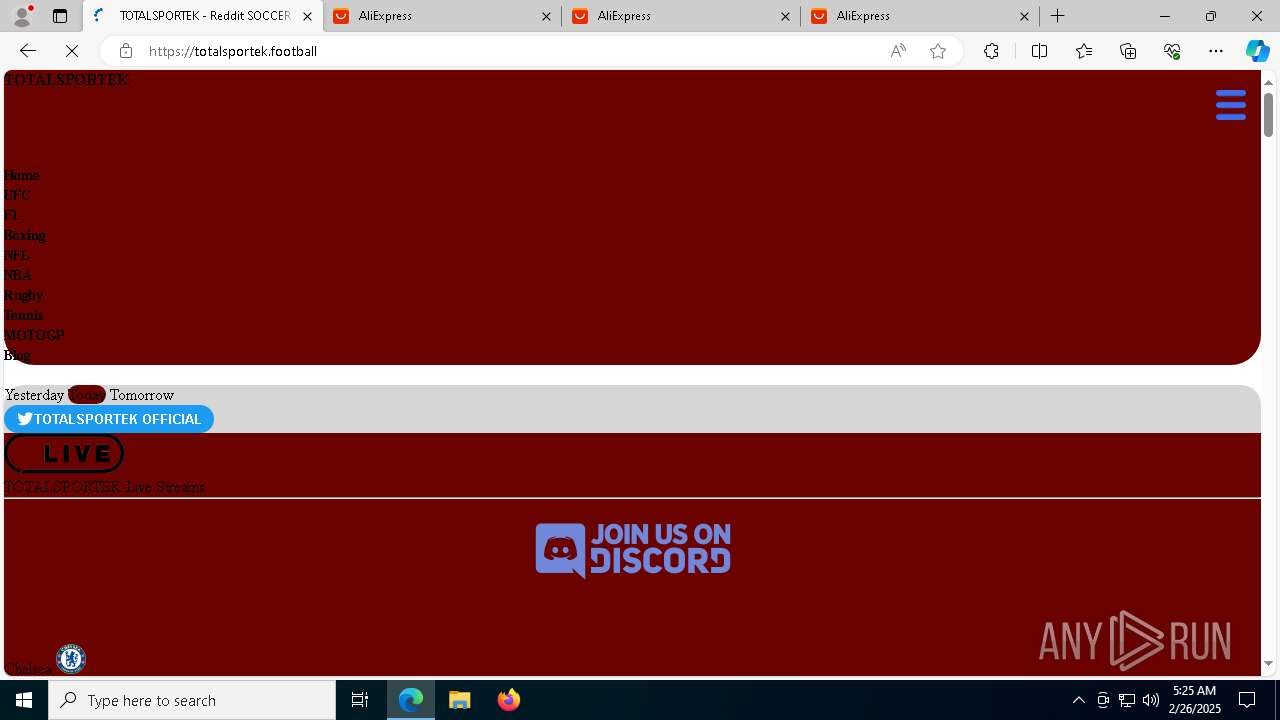Open the Boxing nav link

25,235
